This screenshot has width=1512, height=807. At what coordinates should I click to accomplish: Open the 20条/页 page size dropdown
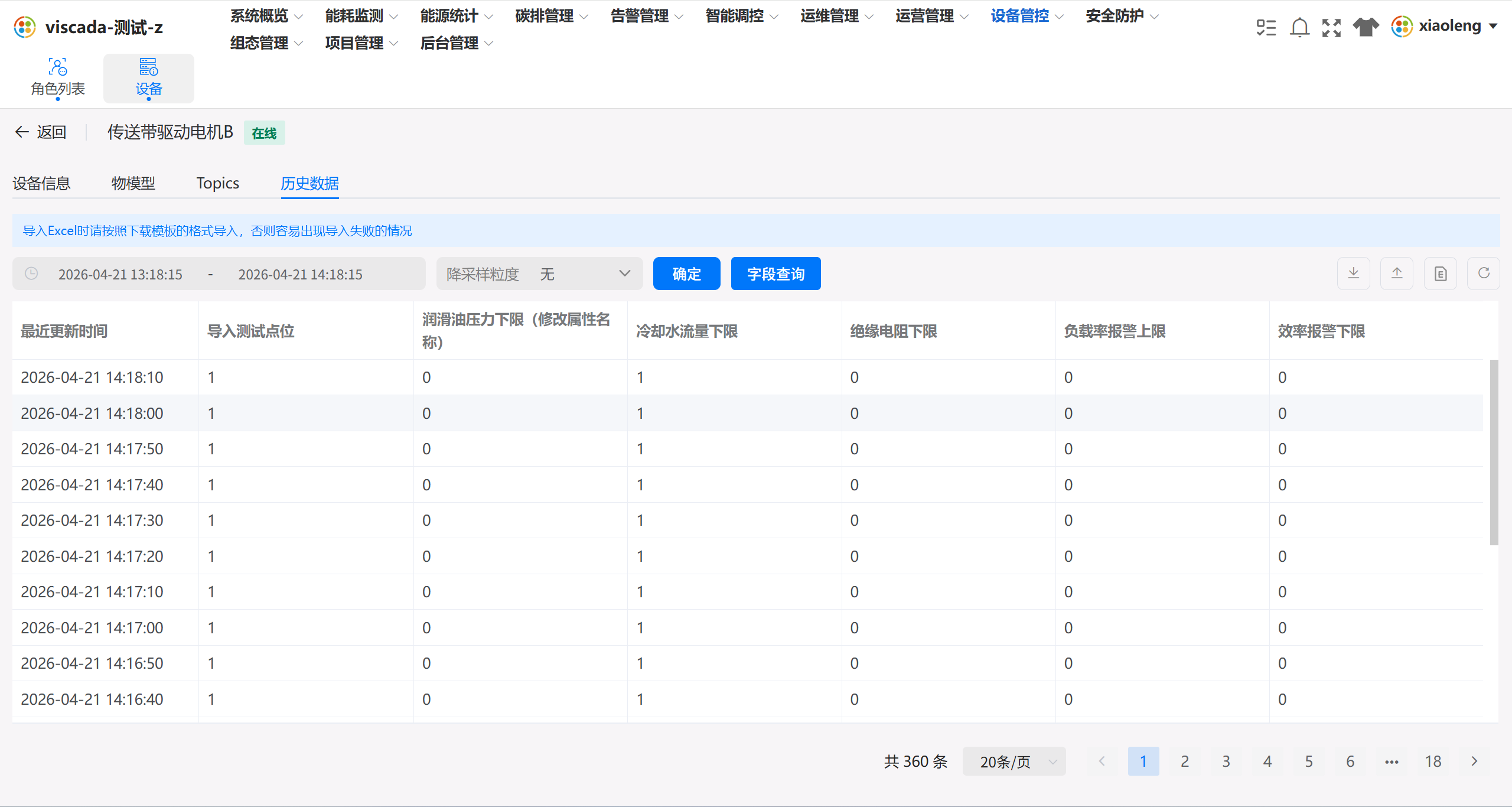pos(1014,762)
